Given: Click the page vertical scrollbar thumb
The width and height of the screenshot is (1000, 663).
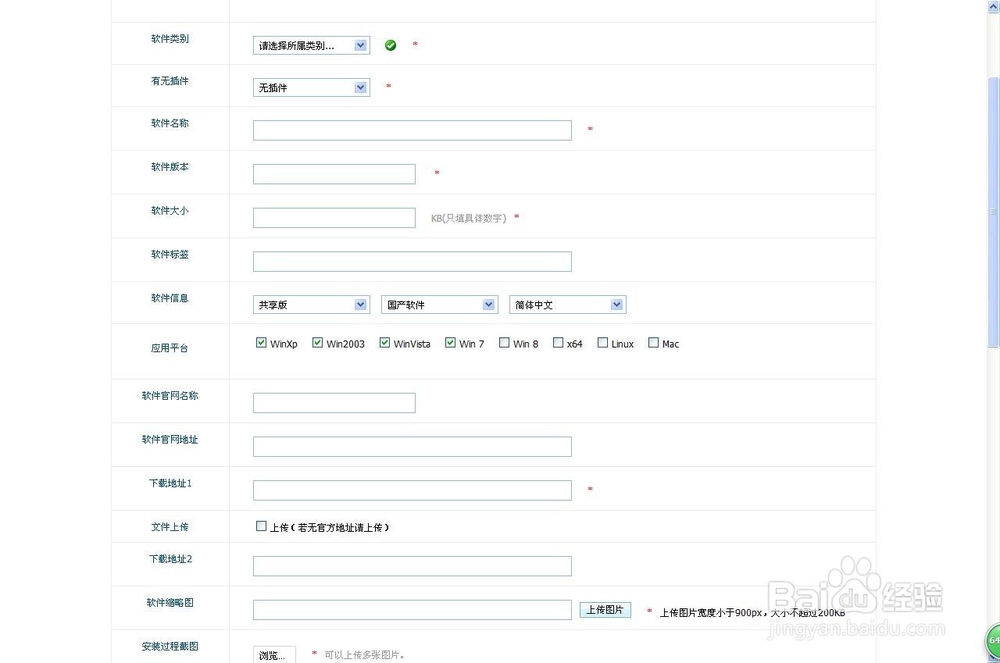Looking at the screenshot, I should 993,212.
